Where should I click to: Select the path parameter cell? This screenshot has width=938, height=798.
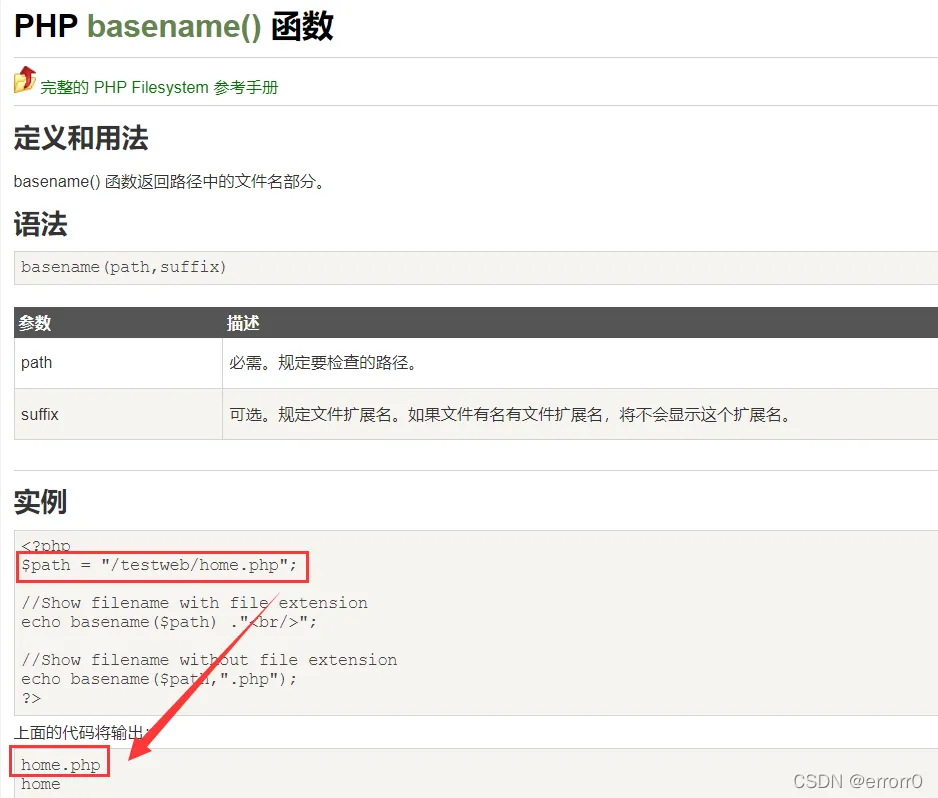click(118, 363)
